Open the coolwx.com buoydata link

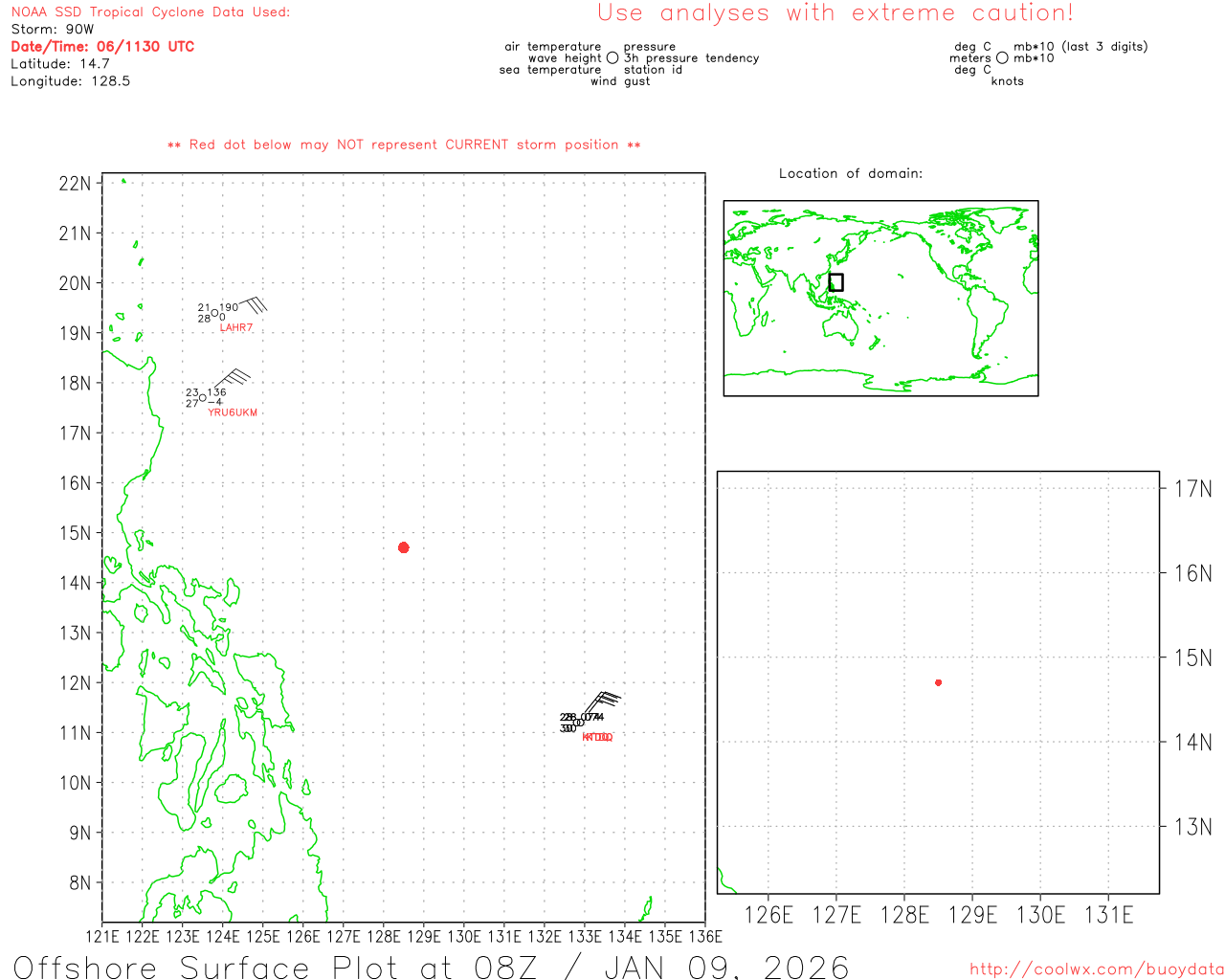click(x=1096, y=969)
